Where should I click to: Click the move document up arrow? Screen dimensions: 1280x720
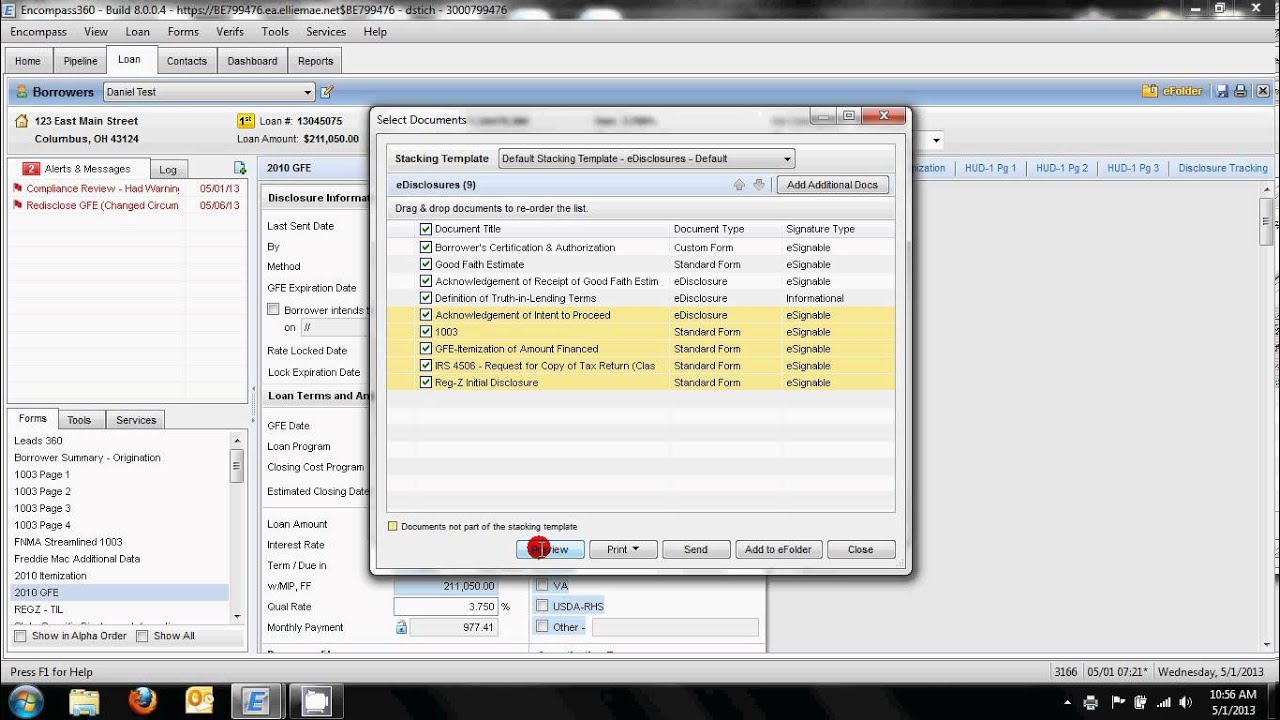739,185
